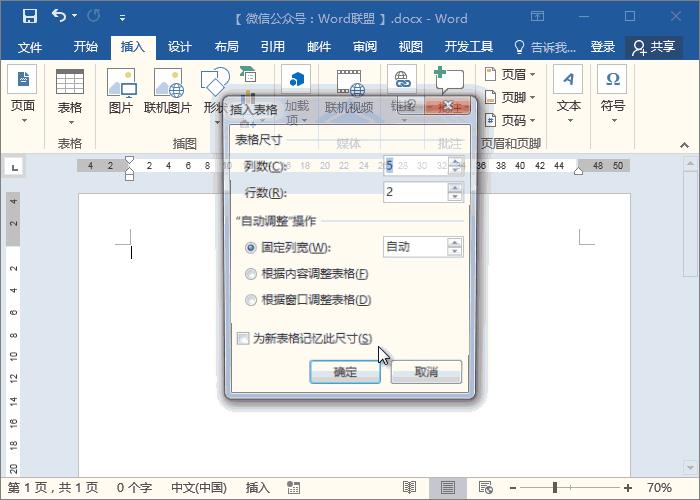Screen dimensions: 700x500
Task: Open the 文件 tab
Action: (29, 47)
